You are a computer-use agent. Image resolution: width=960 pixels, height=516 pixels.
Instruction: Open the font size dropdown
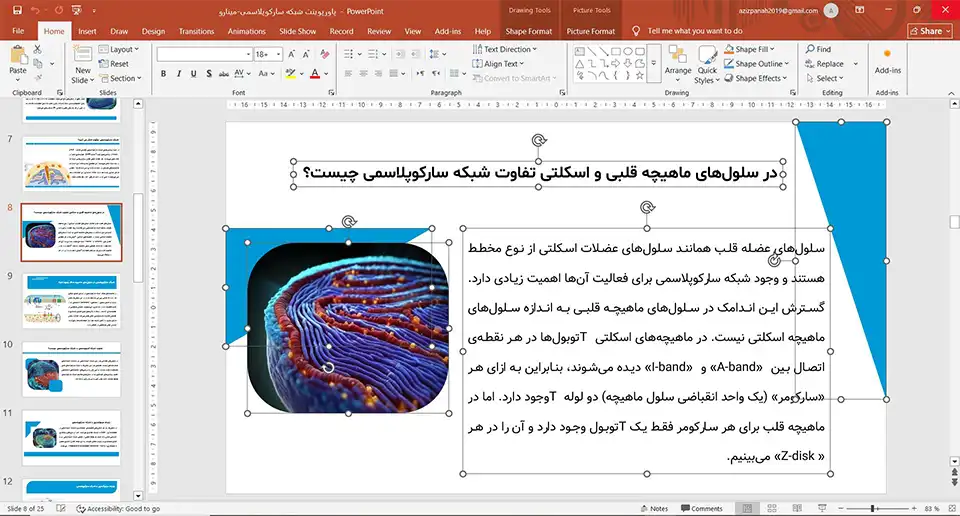[278, 54]
